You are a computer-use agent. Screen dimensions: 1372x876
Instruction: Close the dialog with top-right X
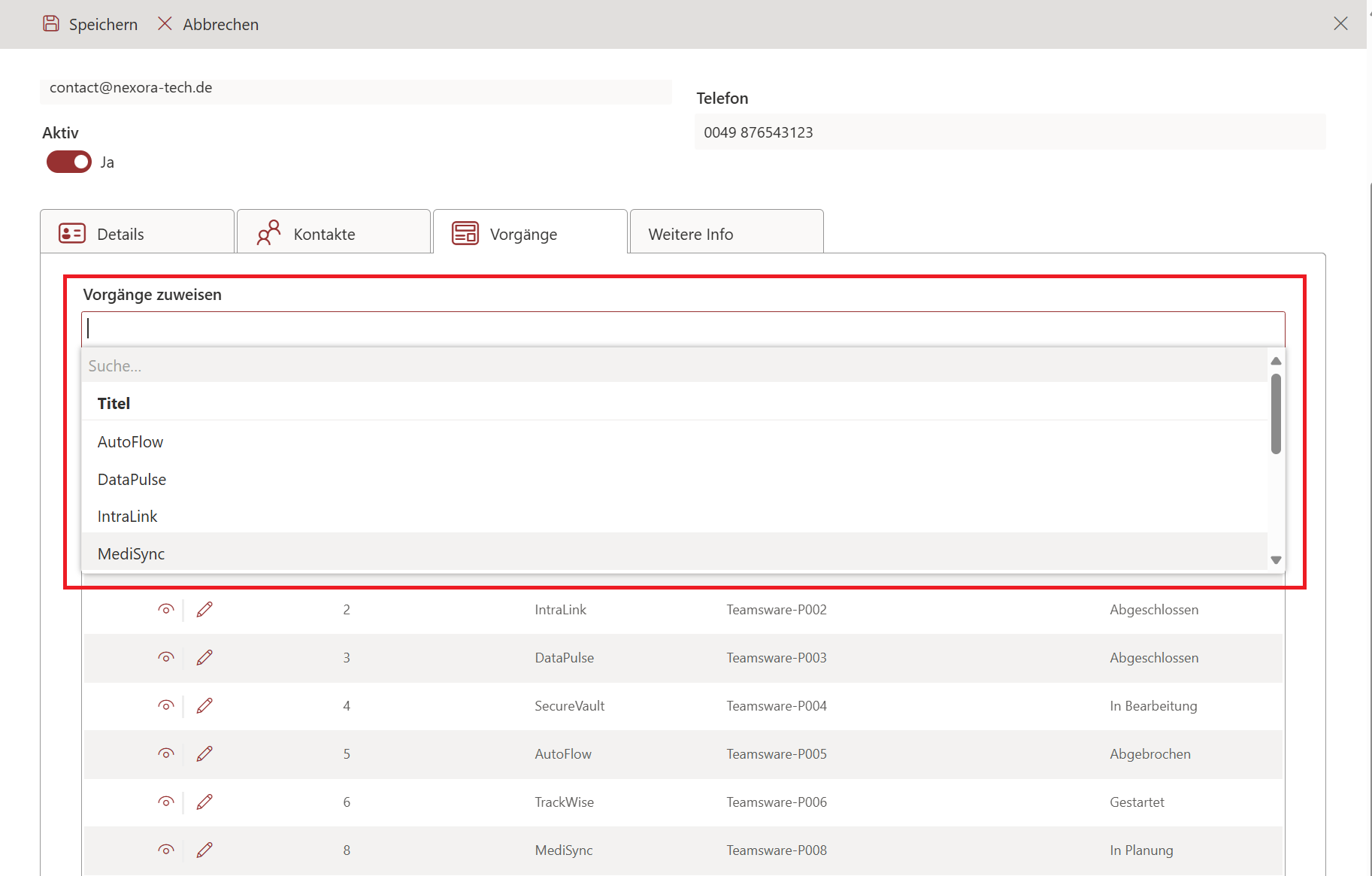1340,24
